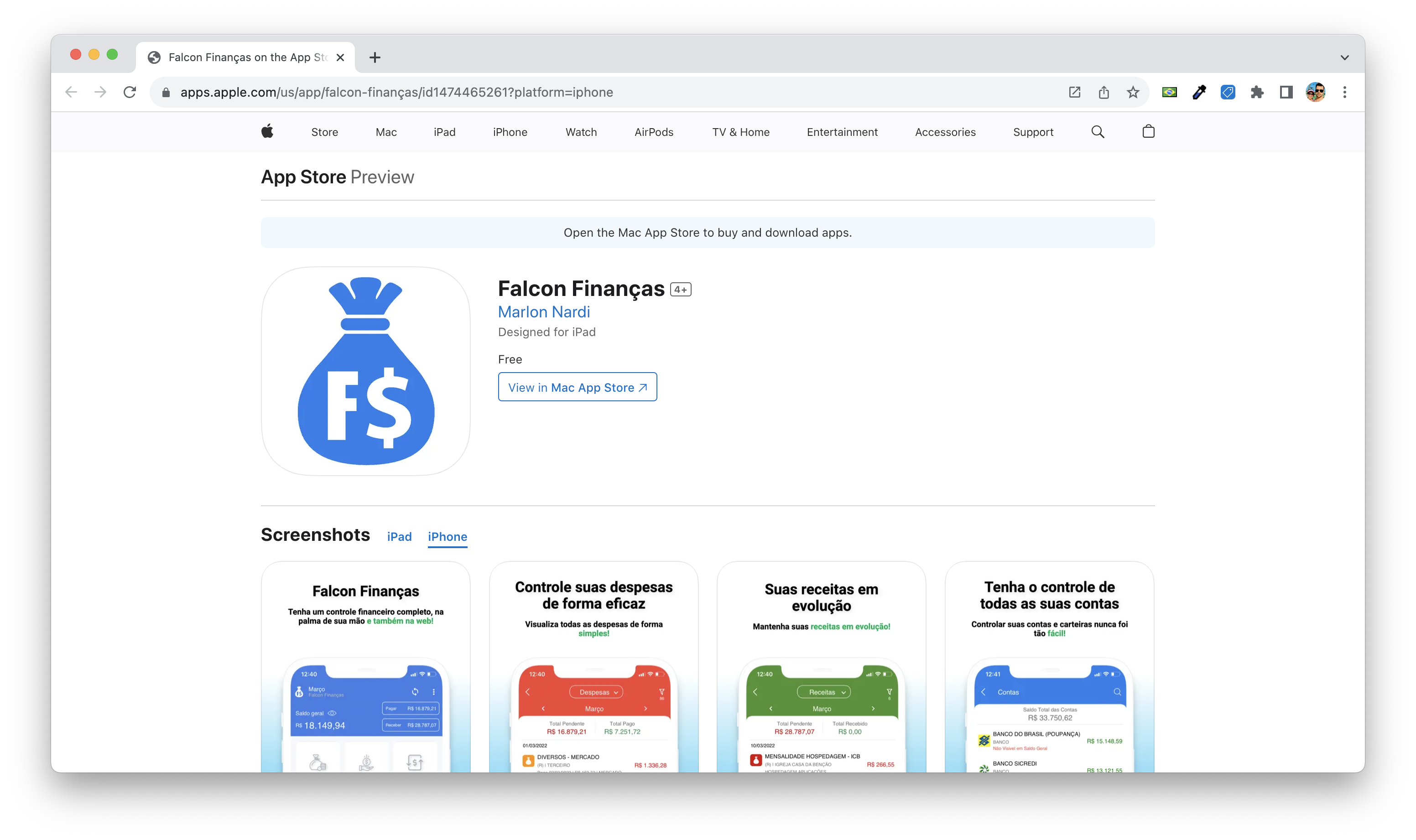This screenshot has width=1416, height=840.
Task: Close the Falcon Finanças tab
Action: click(340, 58)
